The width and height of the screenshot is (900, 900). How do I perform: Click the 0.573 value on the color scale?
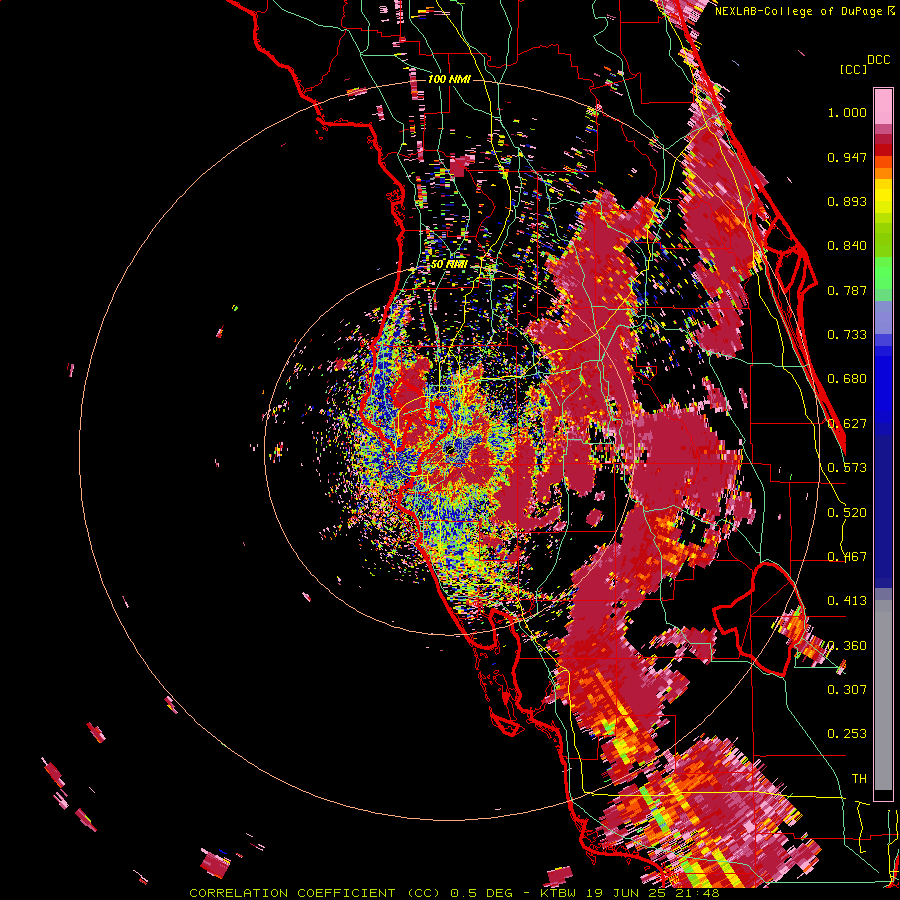click(847, 468)
